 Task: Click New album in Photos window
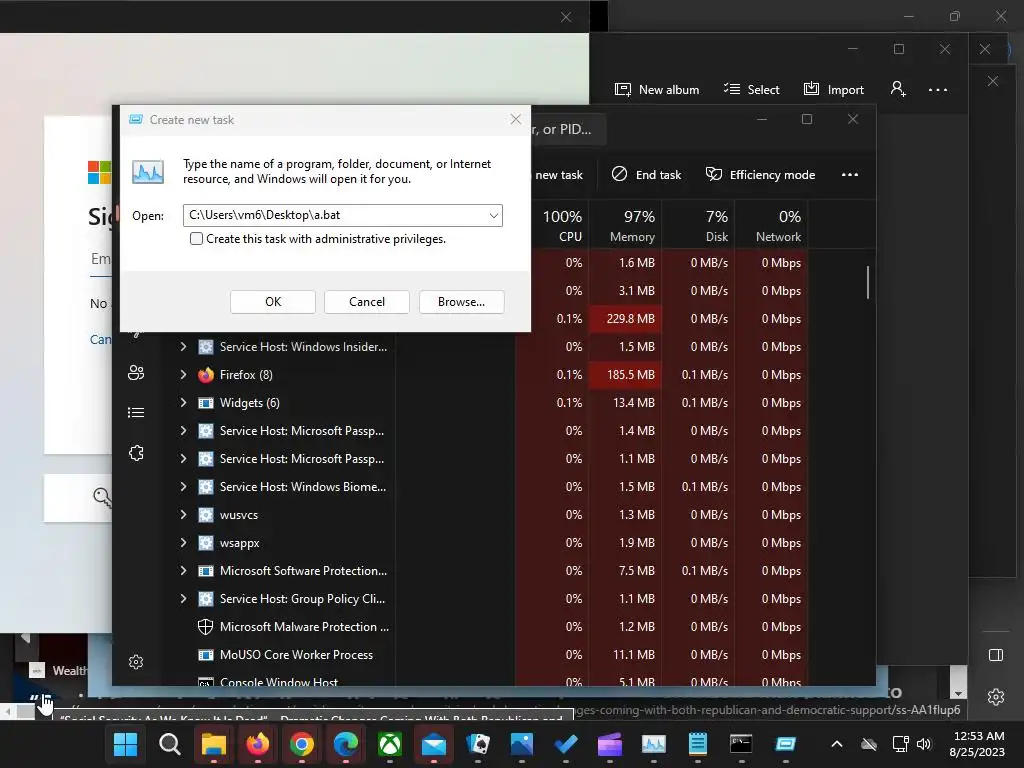coord(657,89)
